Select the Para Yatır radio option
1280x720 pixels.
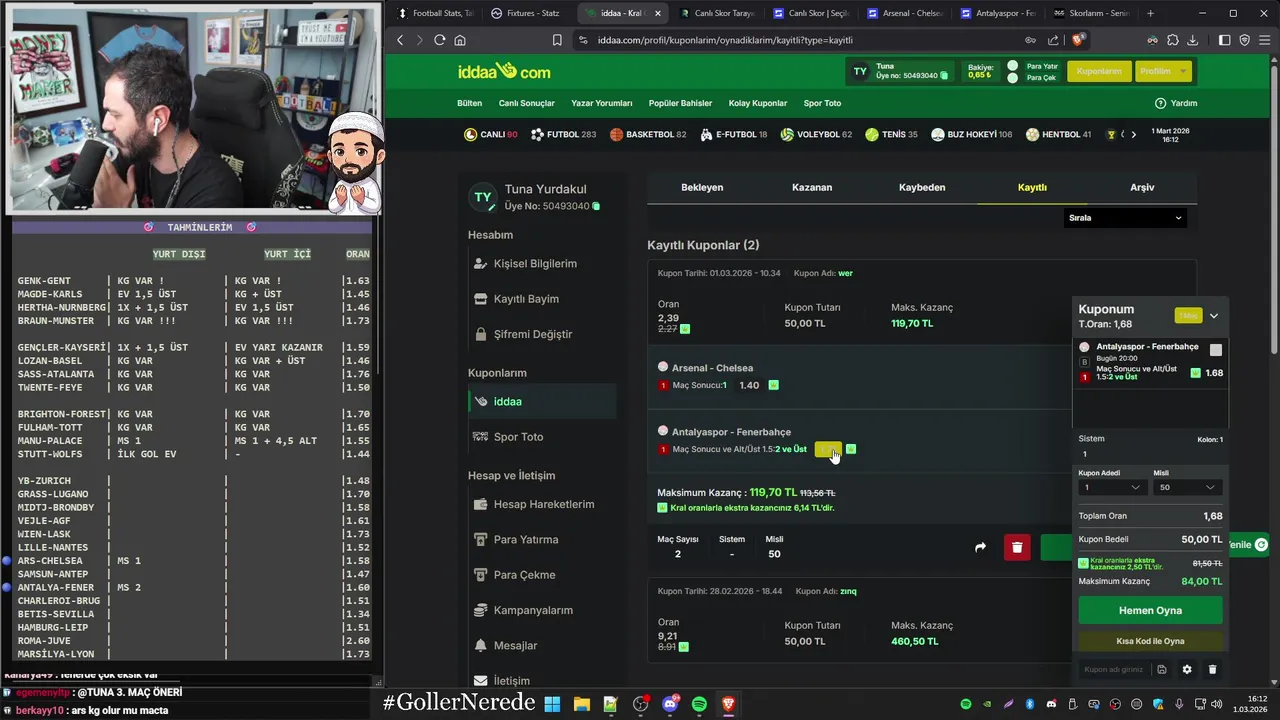click(x=1013, y=66)
